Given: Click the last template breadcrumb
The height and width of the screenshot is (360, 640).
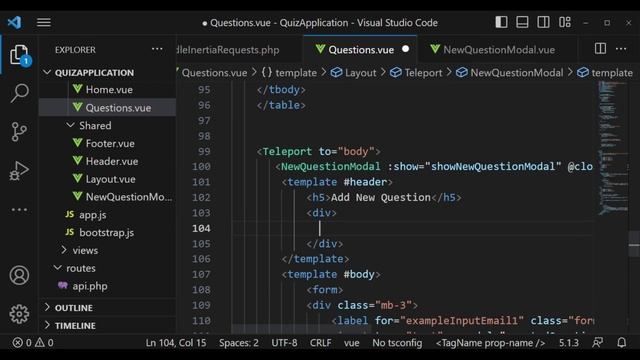Looking at the screenshot, I should (x=605, y=73).
